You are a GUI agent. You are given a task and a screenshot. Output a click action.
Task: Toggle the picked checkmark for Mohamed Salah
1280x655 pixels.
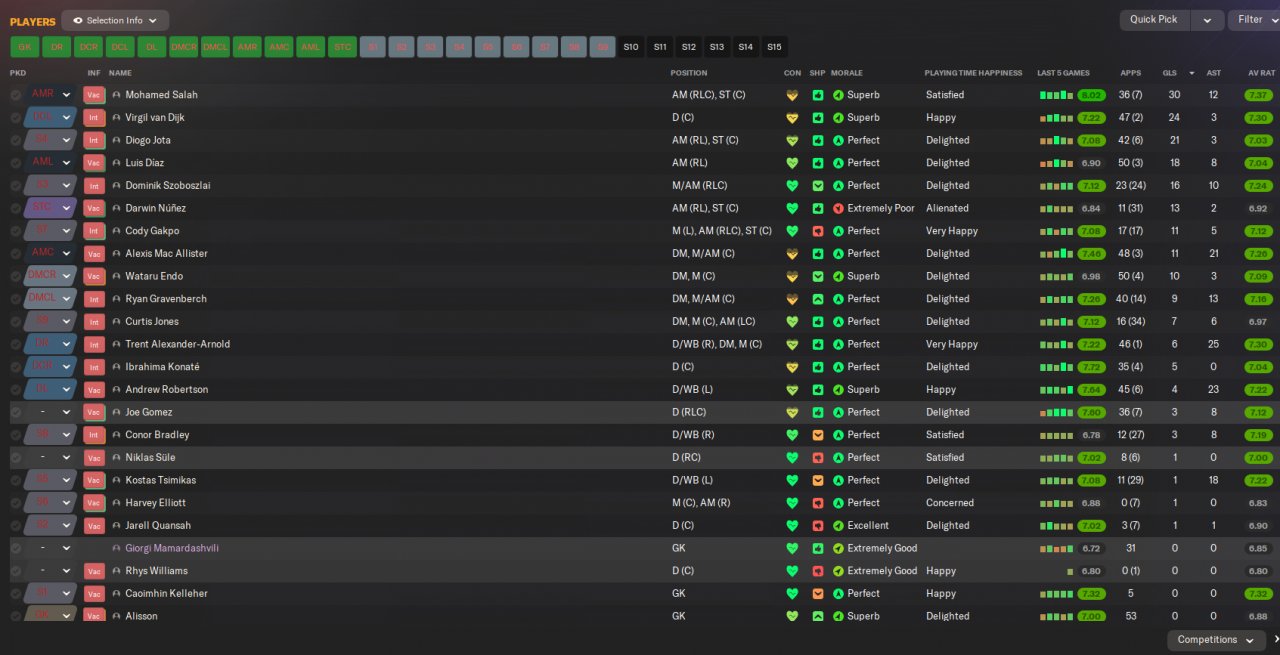pyautogui.click(x=16, y=95)
